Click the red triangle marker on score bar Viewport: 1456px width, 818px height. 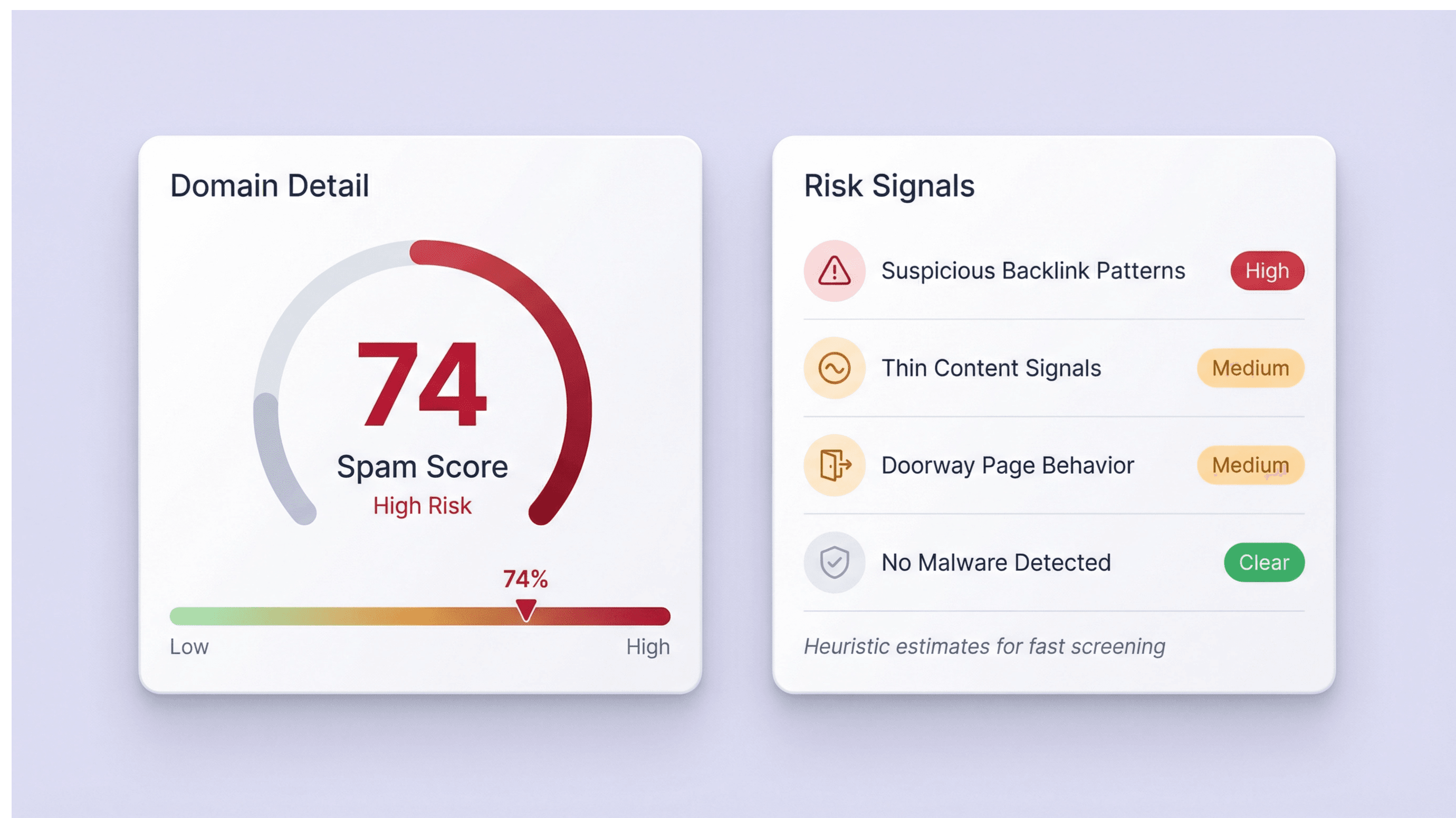[526, 610]
